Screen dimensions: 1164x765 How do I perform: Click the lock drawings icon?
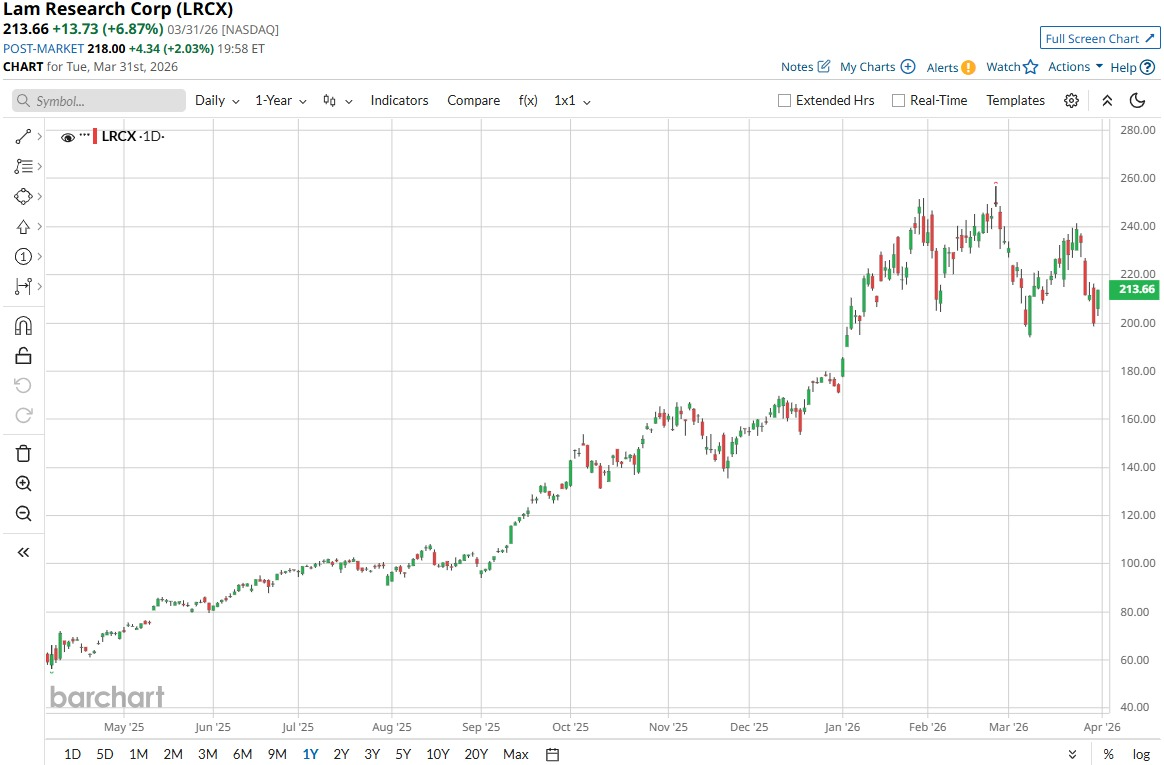point(24,355)
